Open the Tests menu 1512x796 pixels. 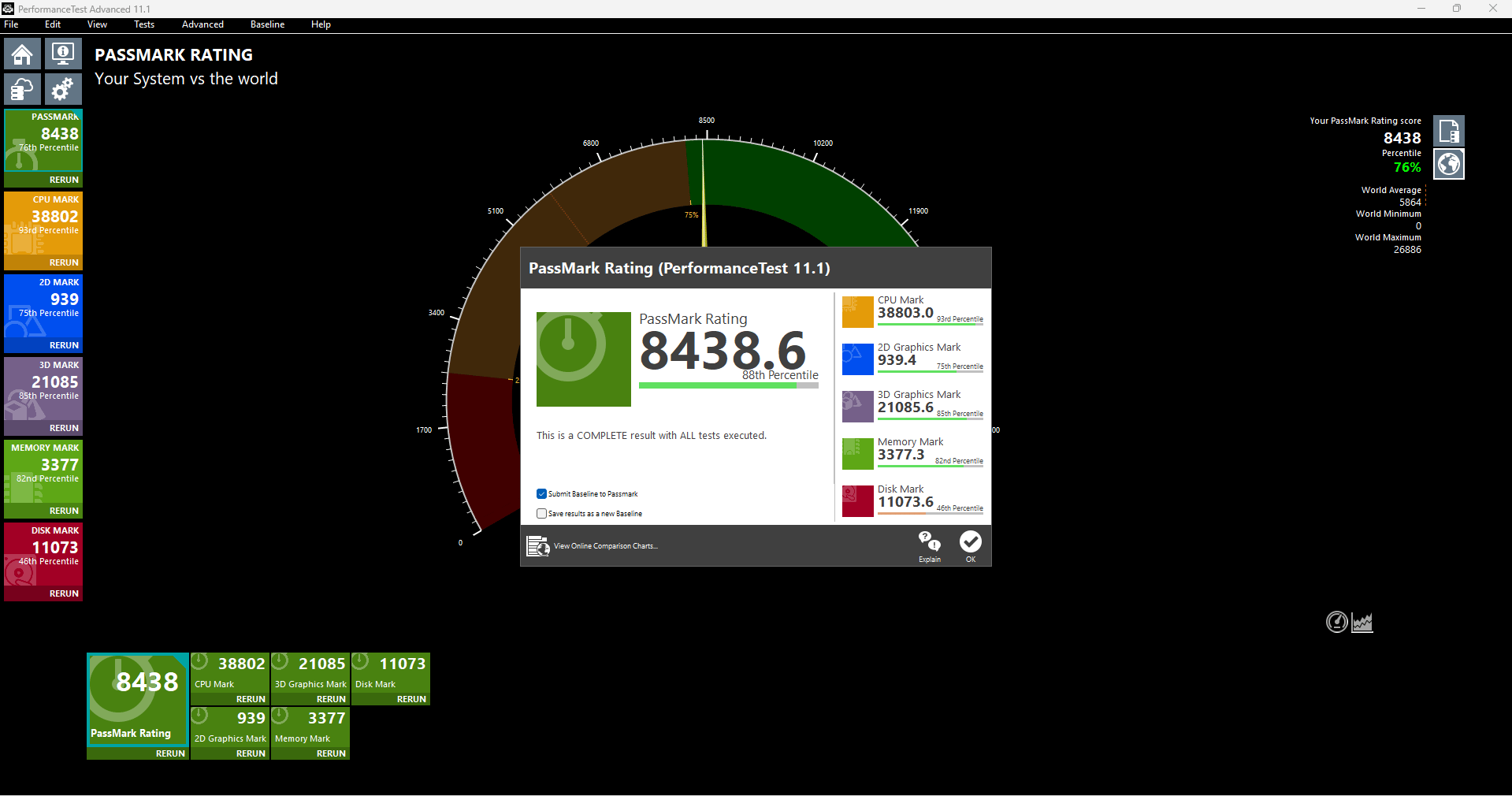(x=144, y=24)
